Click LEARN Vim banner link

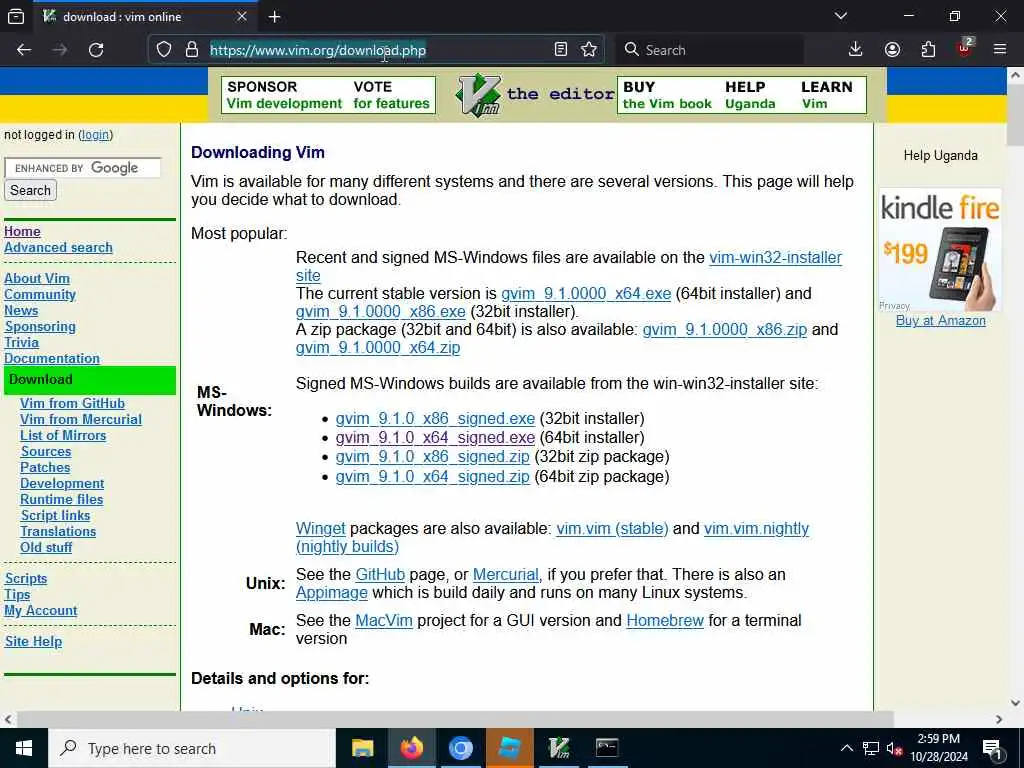pyautogui.click(x=826, y=95)
